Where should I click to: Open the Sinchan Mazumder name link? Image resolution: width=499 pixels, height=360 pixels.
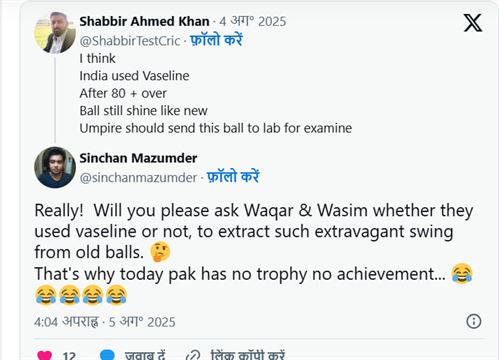pyautogui.click(x=138, y=158)
